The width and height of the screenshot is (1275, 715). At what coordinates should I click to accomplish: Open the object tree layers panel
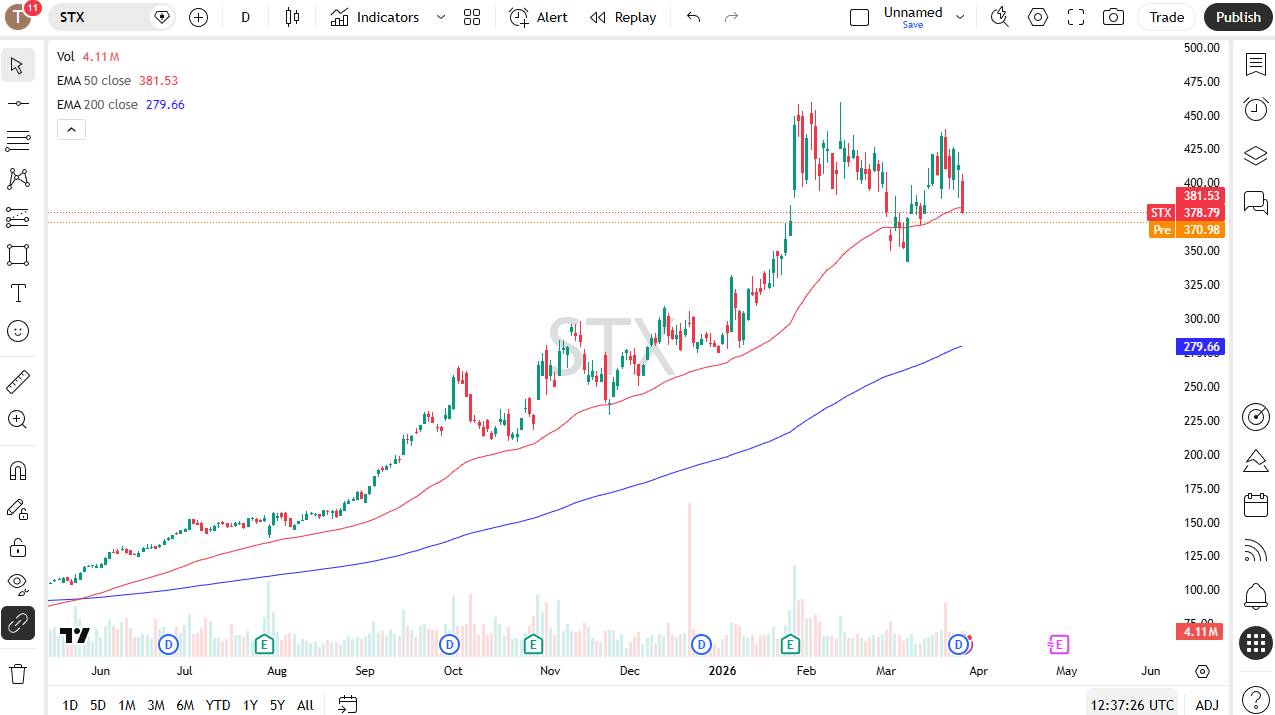tap(1256, 156)
